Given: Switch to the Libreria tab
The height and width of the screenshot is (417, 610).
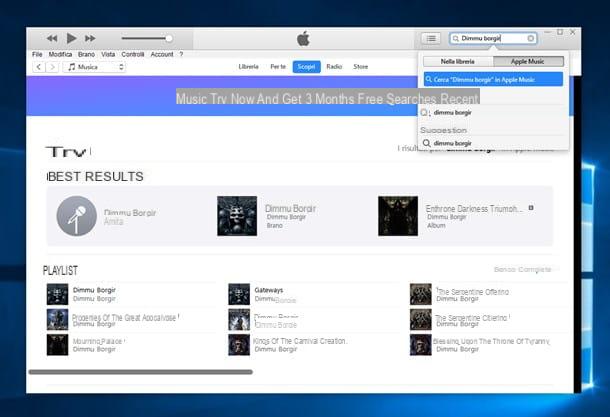Looking at the screenshot, I should click(x=248, y=67).
